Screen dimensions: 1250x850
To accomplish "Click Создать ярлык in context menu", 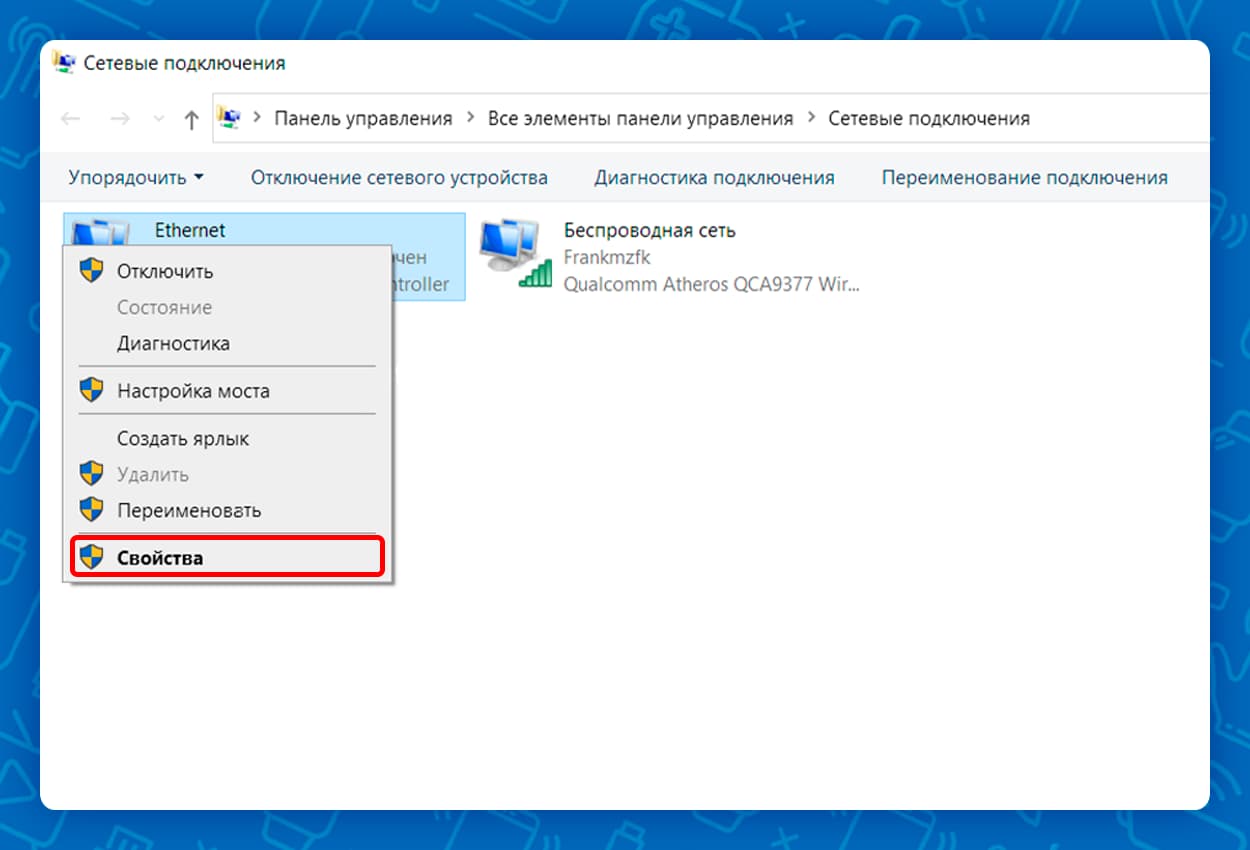I will coord(183,438).
